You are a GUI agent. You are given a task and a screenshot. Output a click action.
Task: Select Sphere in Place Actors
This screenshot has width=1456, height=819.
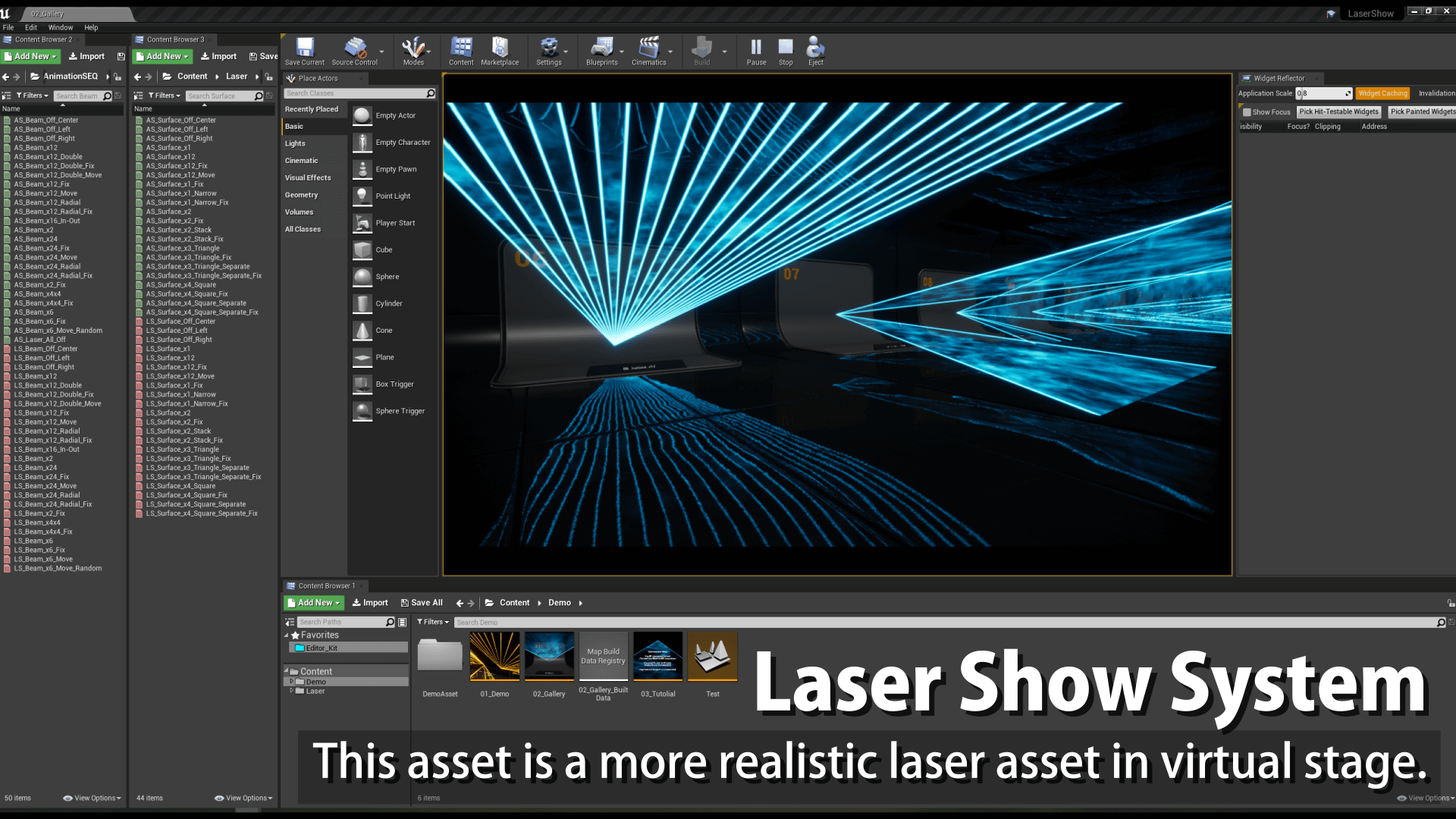394,277
